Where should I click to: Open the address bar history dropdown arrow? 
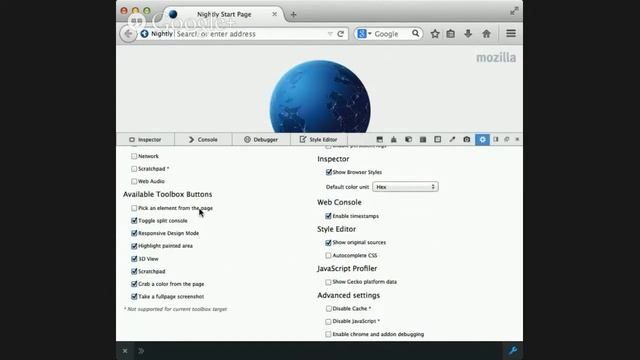coord(330,34)
